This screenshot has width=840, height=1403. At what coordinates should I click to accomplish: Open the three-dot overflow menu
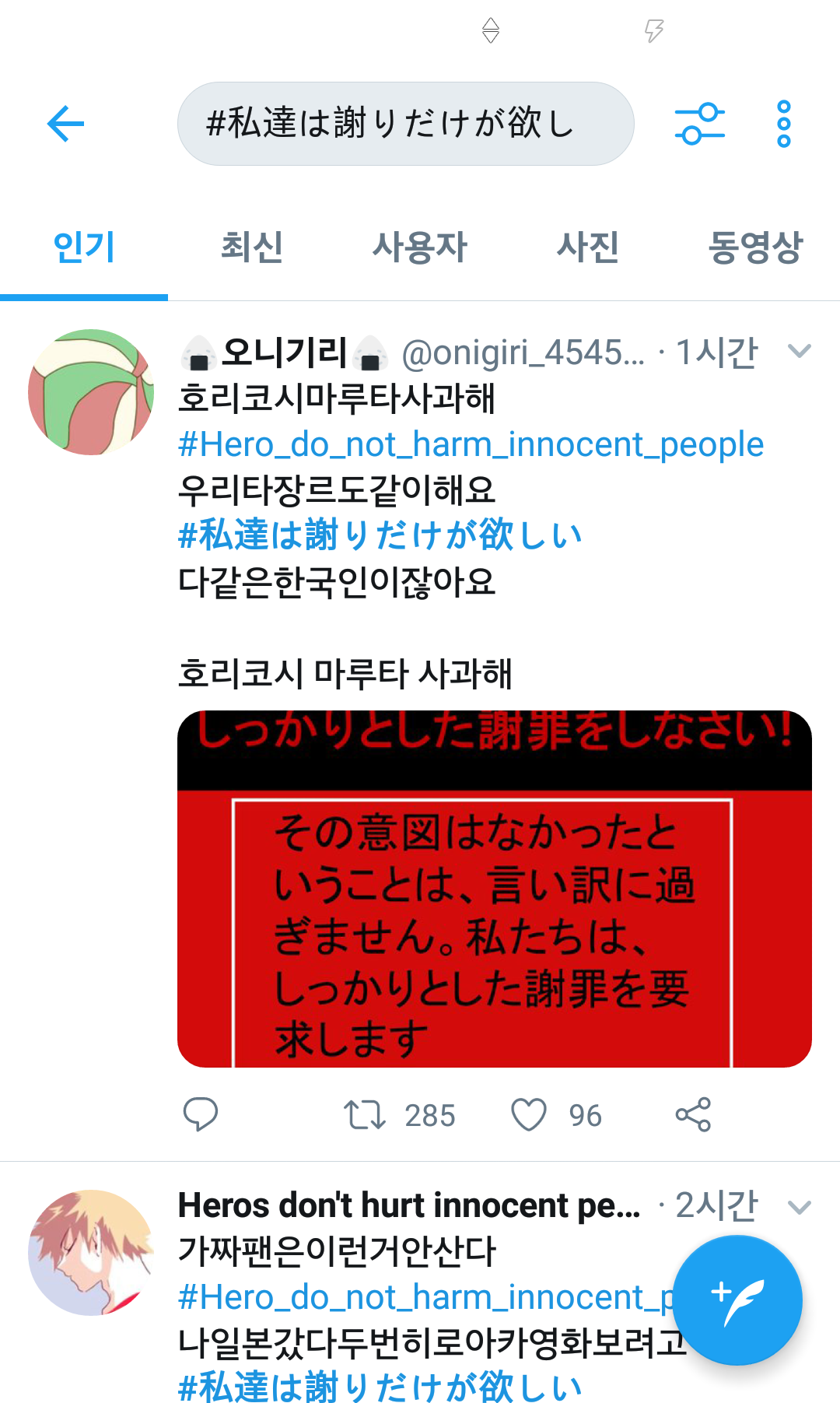click(x=784, y=124)
